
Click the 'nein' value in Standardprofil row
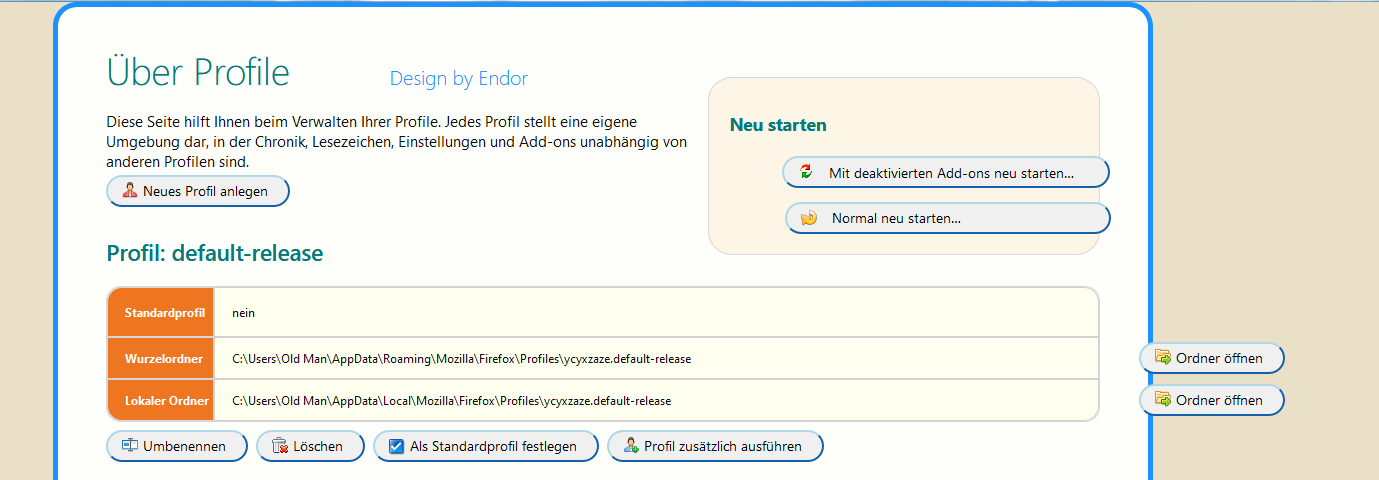(x=244, y=313)
